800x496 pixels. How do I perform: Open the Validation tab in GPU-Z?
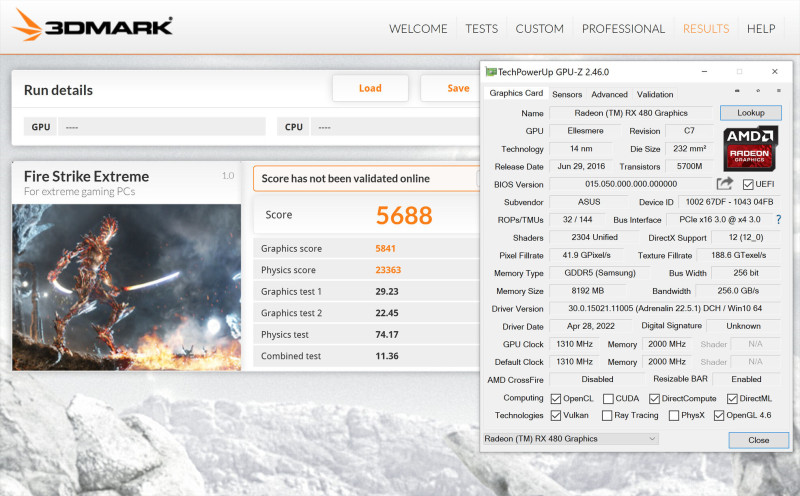click(655, 94)
